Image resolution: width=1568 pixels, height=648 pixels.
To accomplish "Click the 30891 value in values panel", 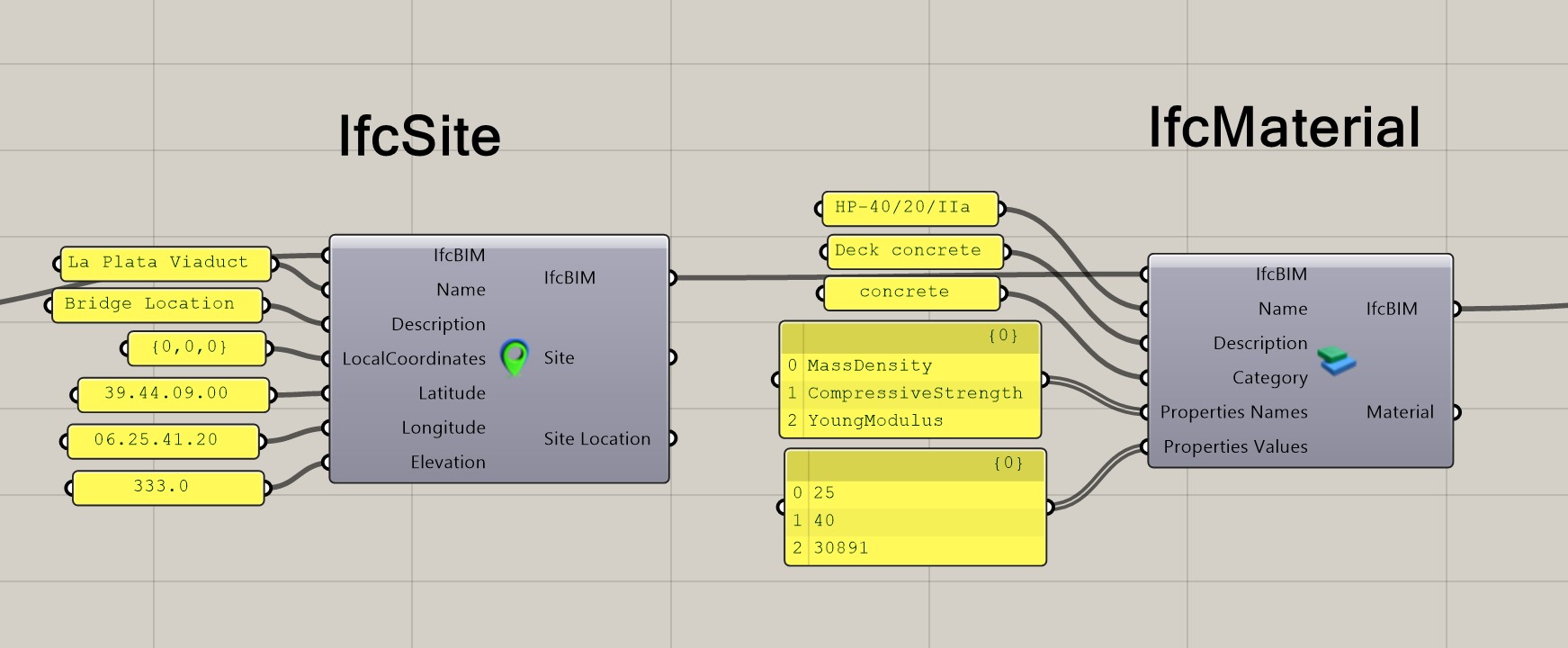I will pyautogui.click(x=840, y=548).
